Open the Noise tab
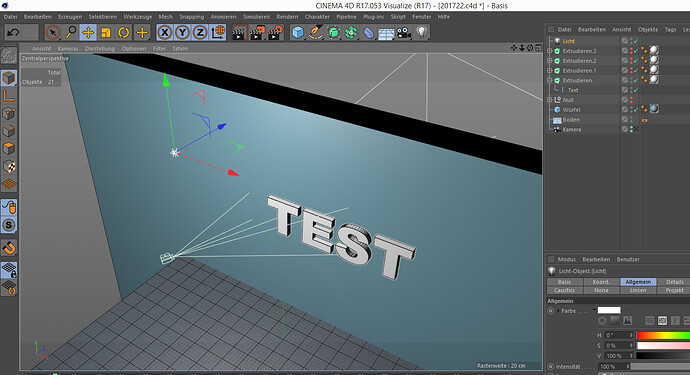 [601, 290]
